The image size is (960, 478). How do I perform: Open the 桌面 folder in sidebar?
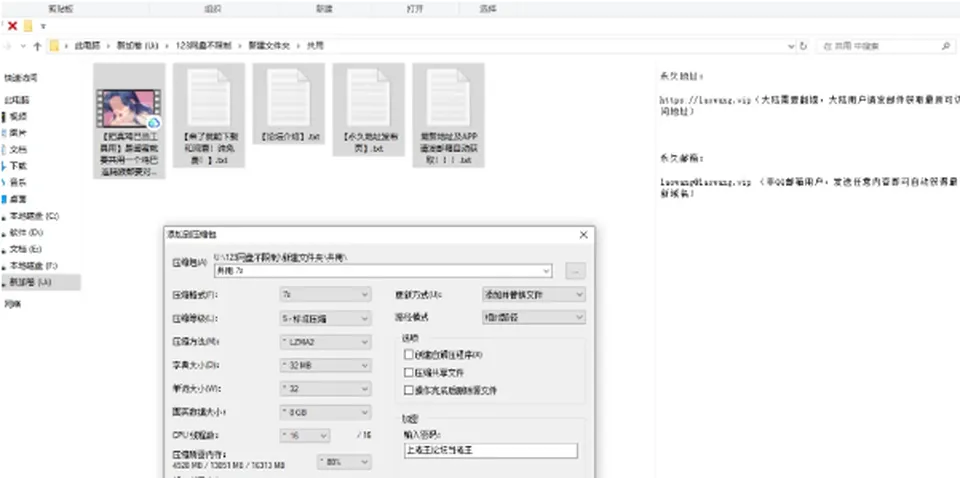click(x=18, y=199)
